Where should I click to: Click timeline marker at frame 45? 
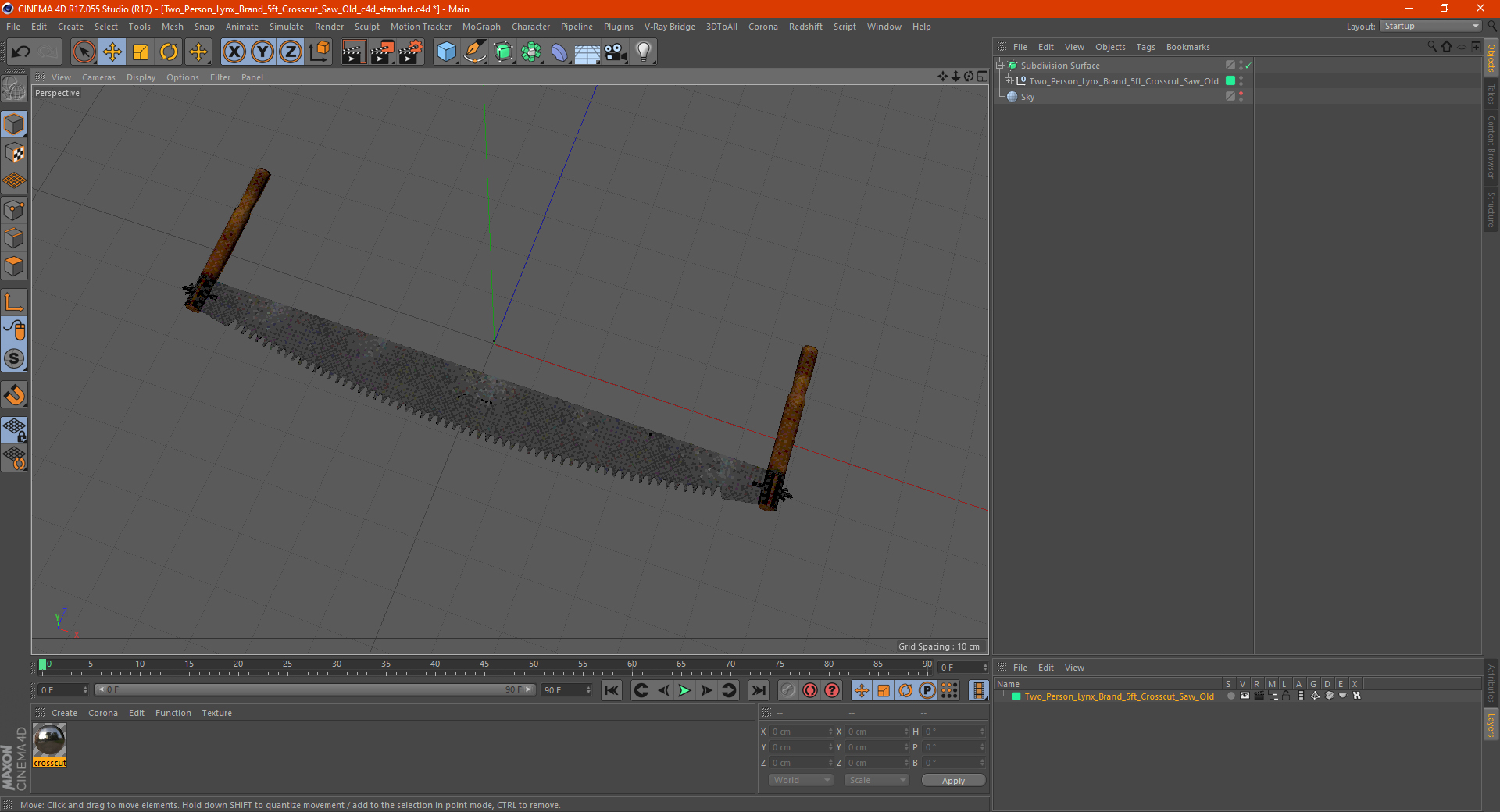[x=484, y=666]
